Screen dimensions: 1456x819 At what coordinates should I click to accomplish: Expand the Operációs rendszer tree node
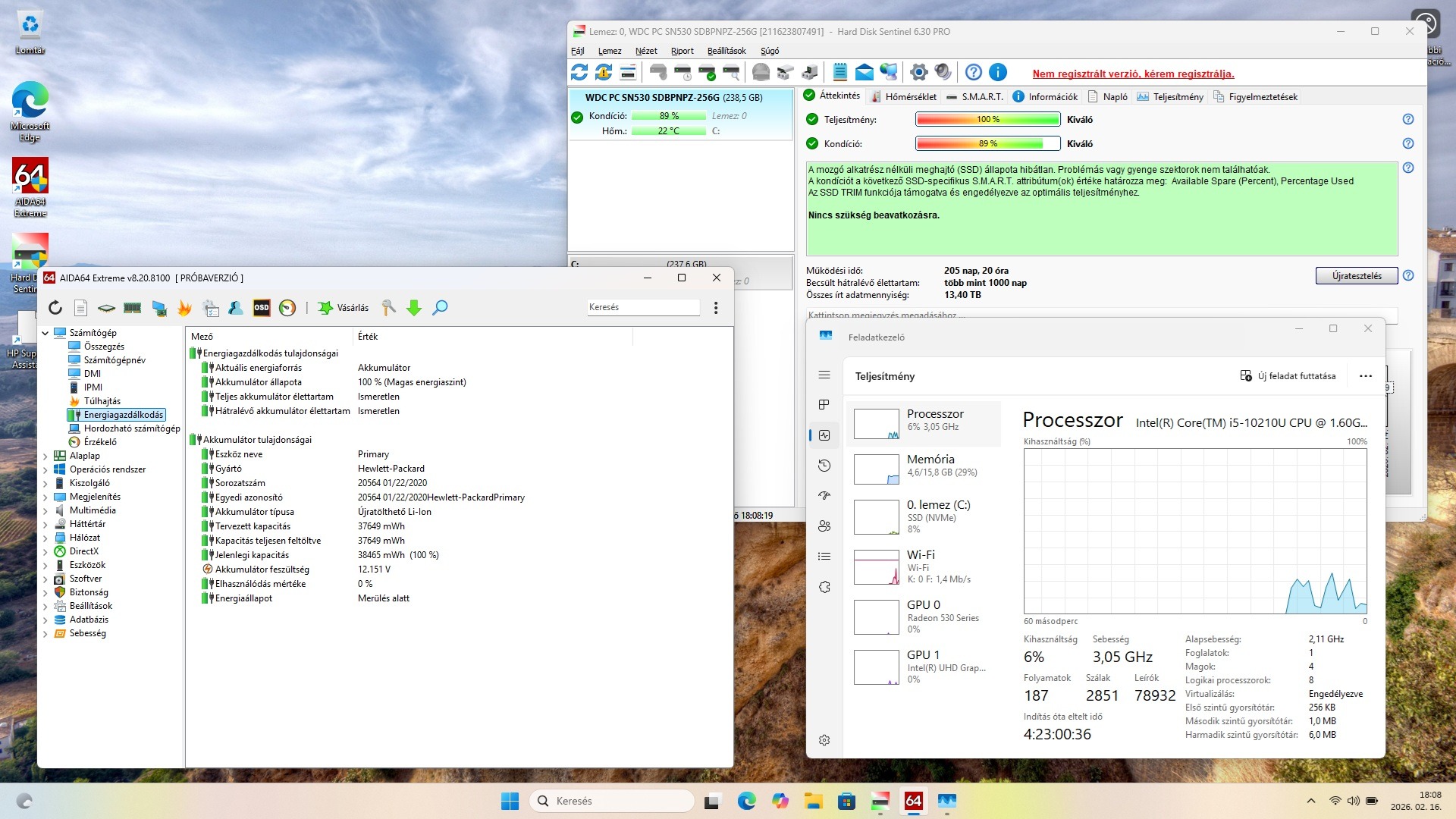(x=45, y=470)
